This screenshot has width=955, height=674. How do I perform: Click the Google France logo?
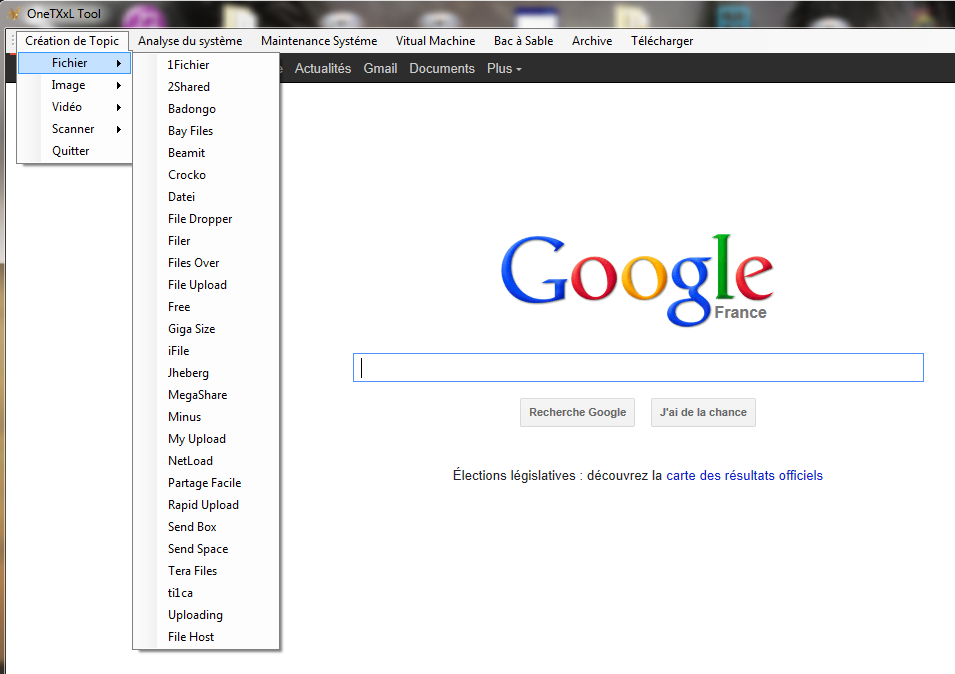pos(637,280)
